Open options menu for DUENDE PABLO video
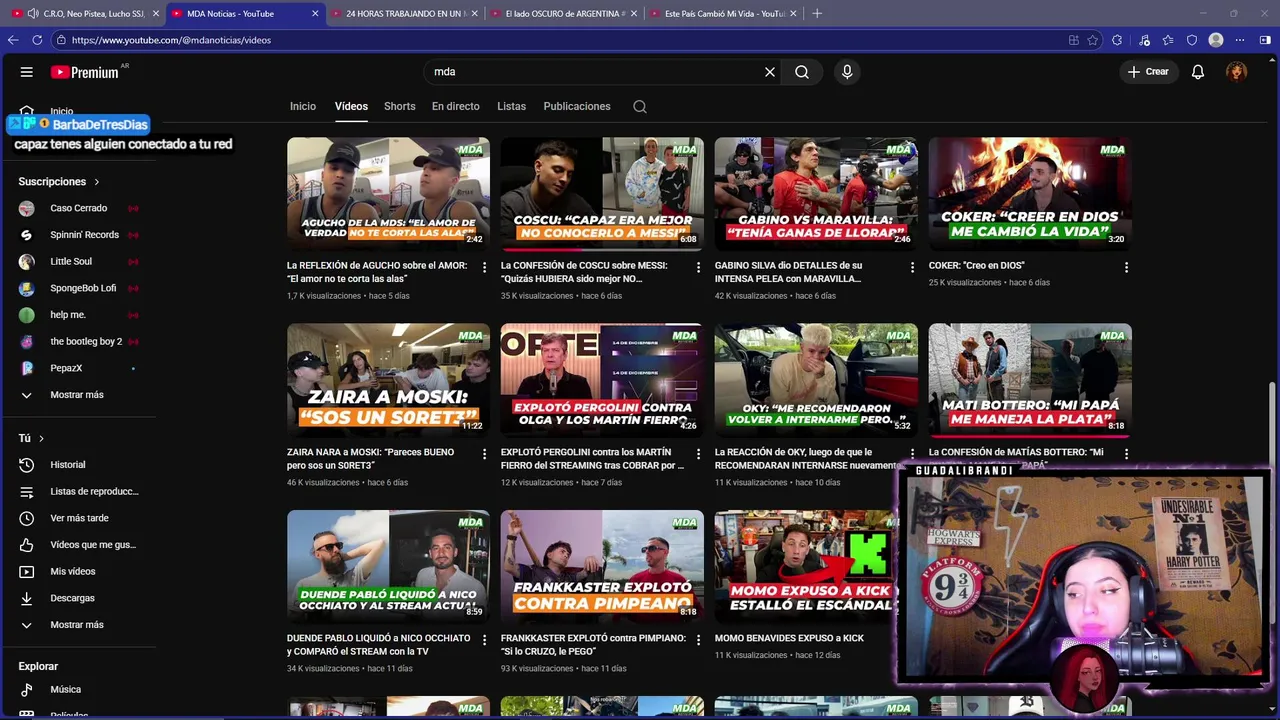 click(484, 640)
